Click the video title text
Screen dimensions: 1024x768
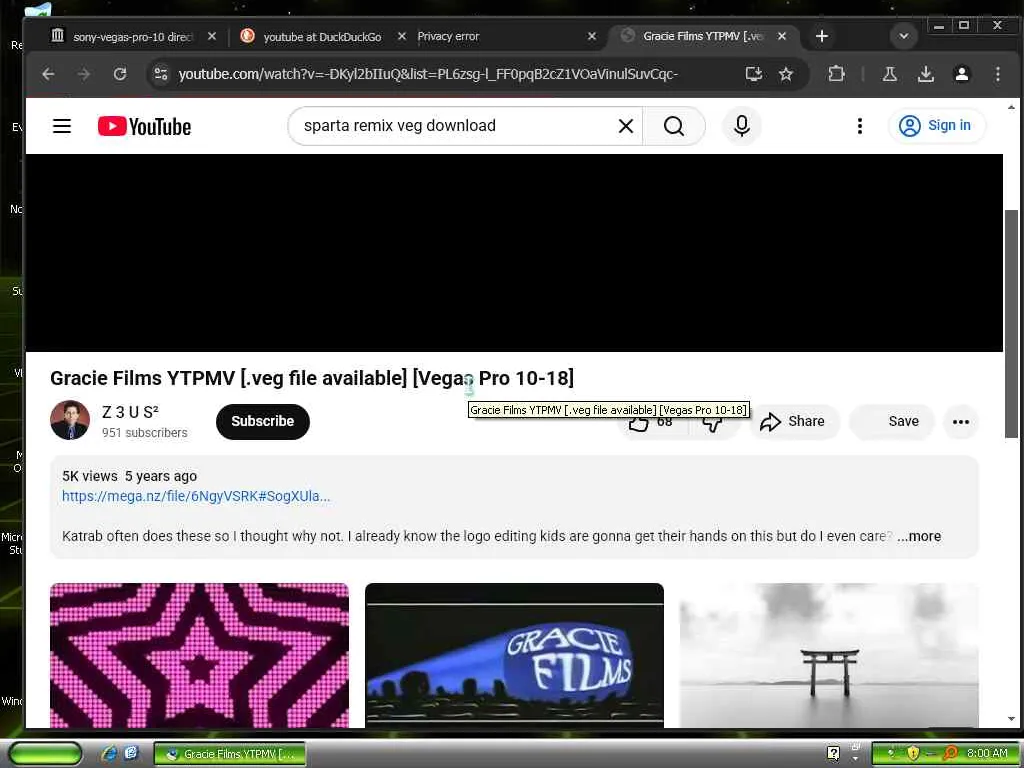(312, 378)
